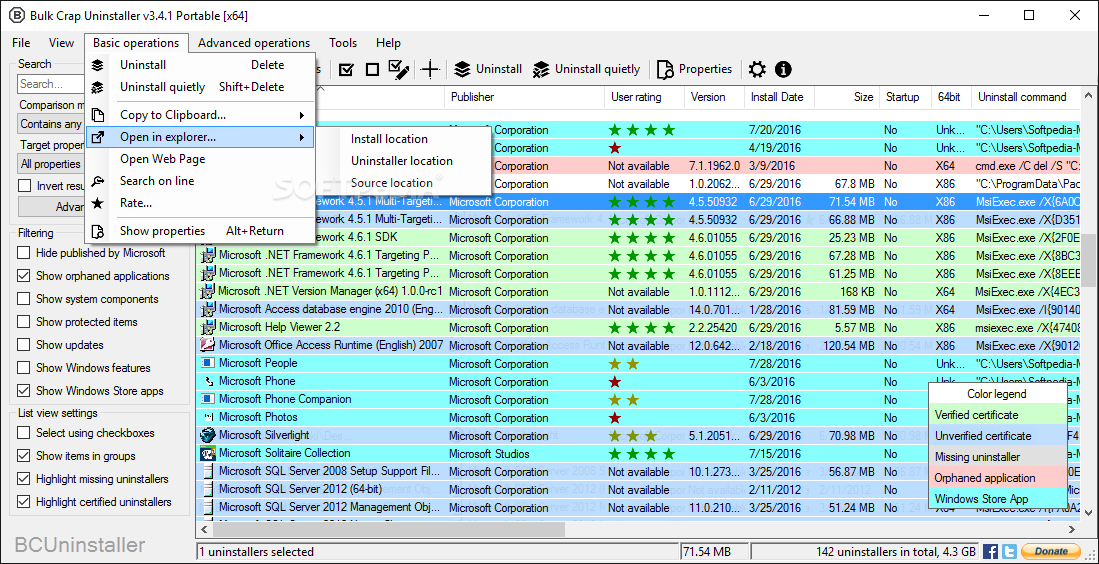Select the crosshair target-window toolbar icon
The height and width of the screenshot is (564, 1099).
[x=430, y=69]
